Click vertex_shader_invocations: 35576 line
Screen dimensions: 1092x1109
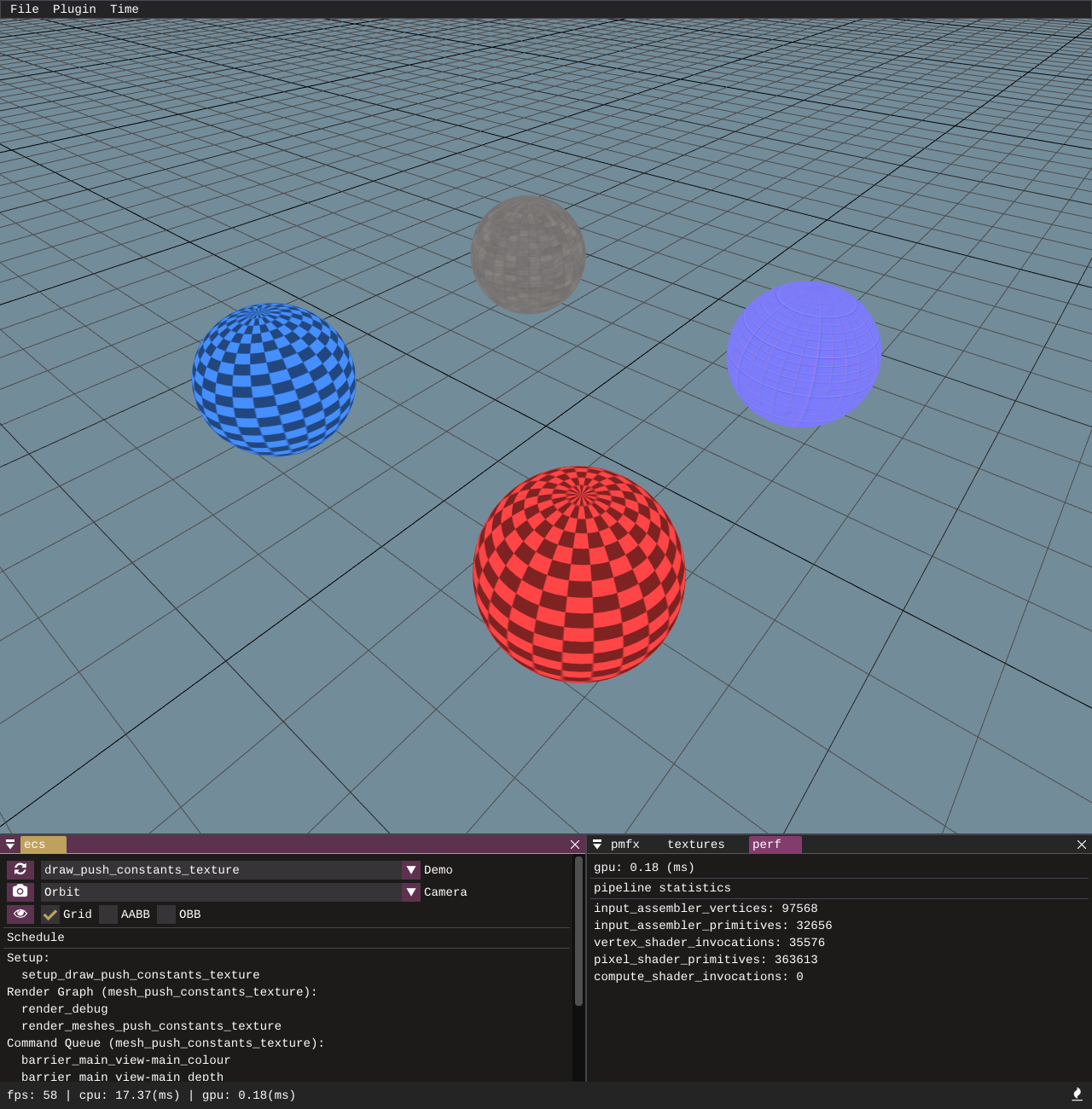[x=709, y=943]
